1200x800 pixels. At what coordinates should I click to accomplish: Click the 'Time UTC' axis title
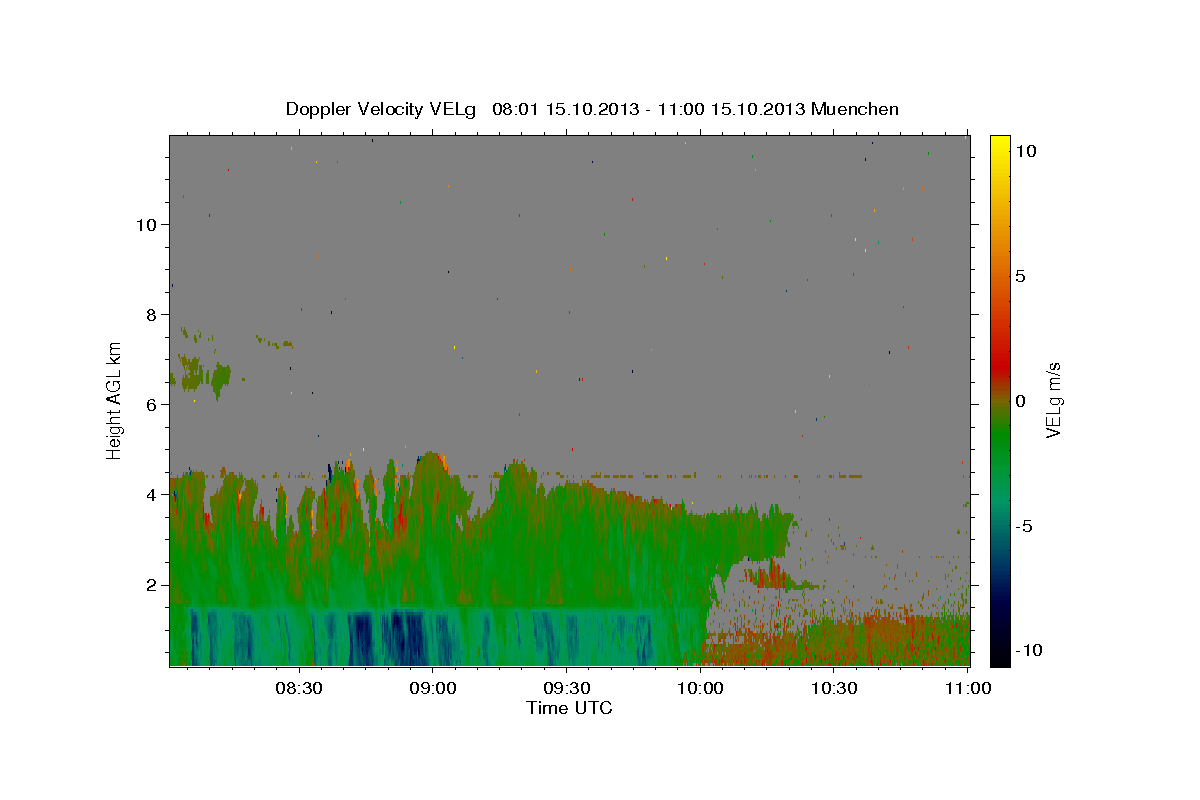[569, 708]
